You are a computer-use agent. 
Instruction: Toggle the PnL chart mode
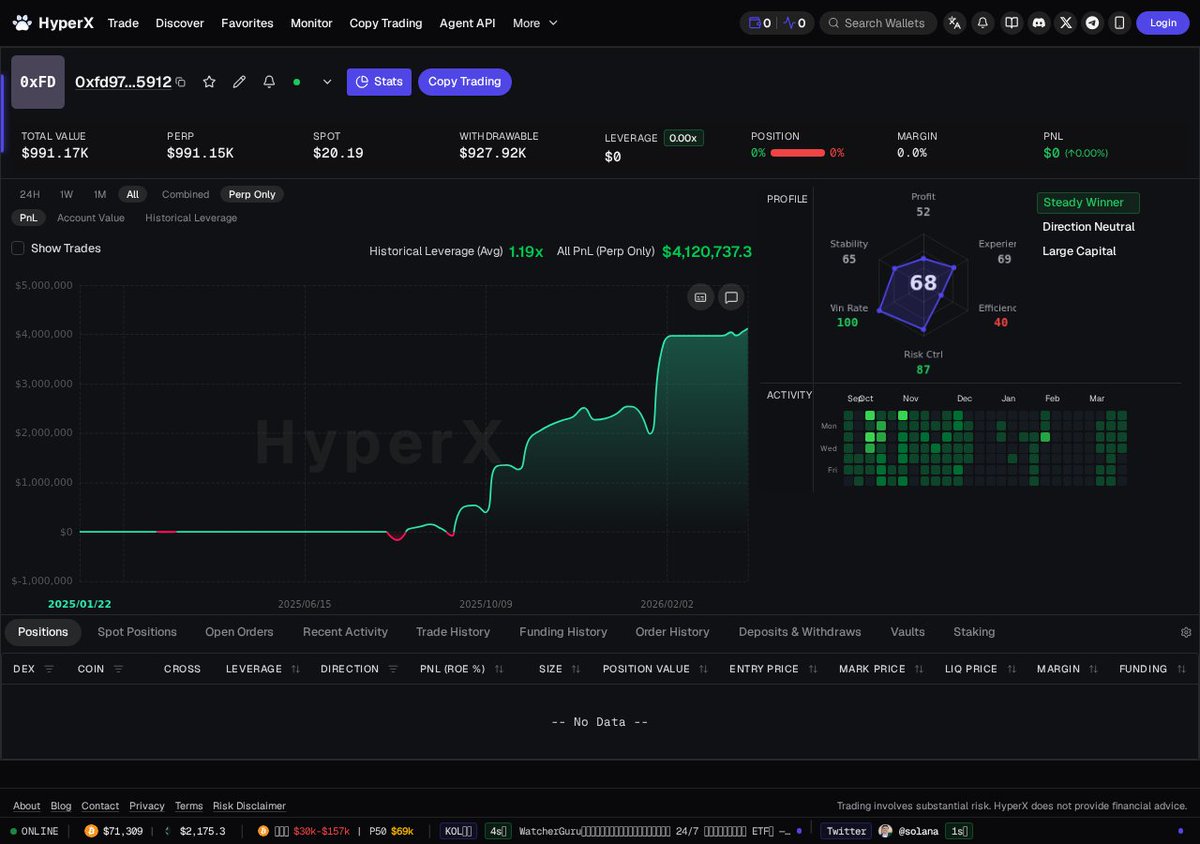tap(28, 217)
